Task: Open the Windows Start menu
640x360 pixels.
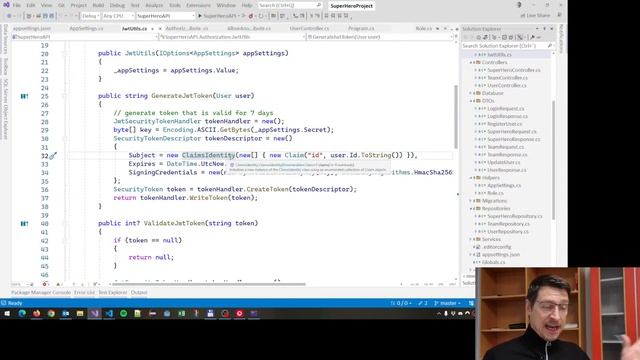Action: pos(7,313)
